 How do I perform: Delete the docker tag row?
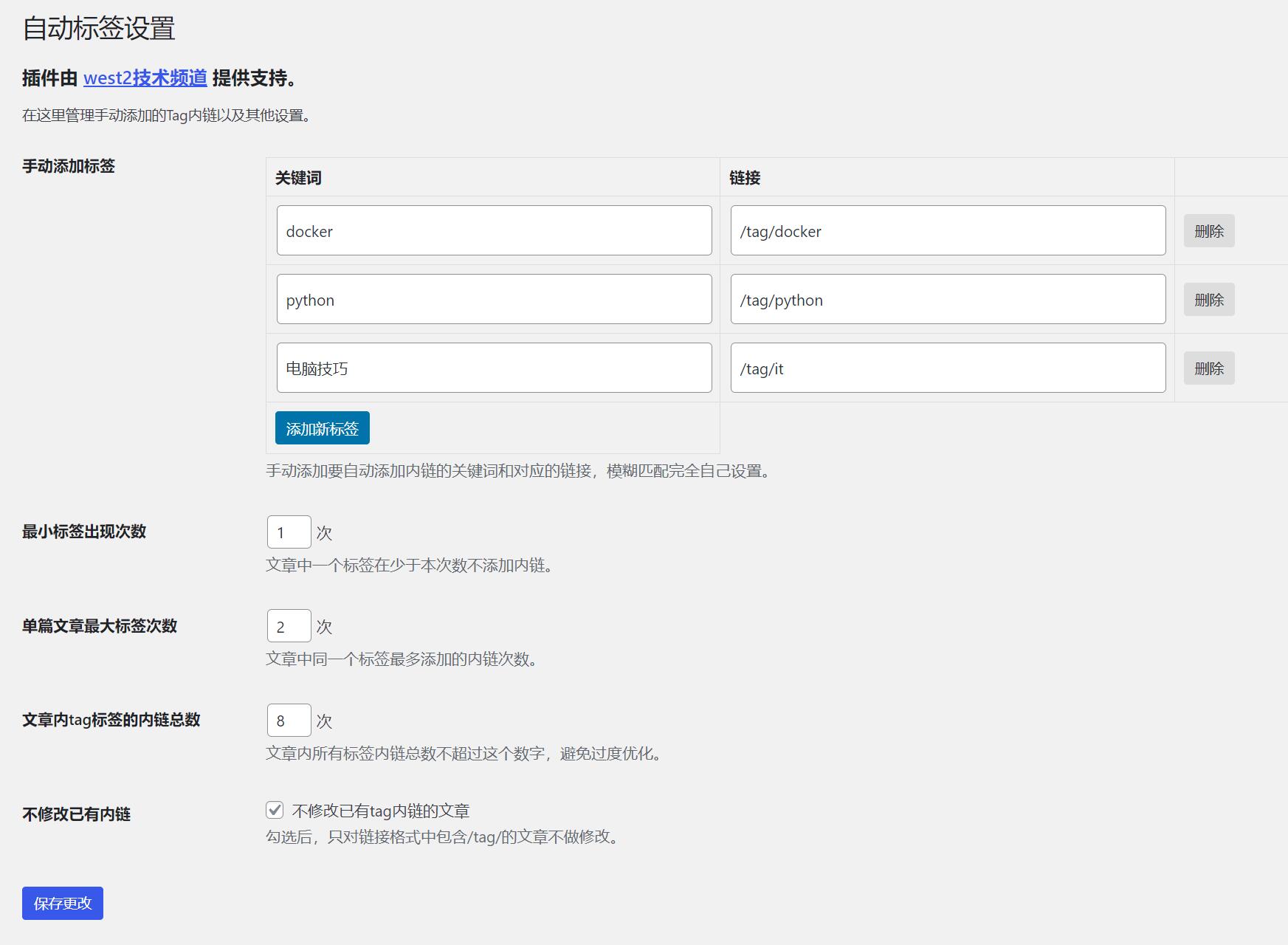pos(1209,231)
